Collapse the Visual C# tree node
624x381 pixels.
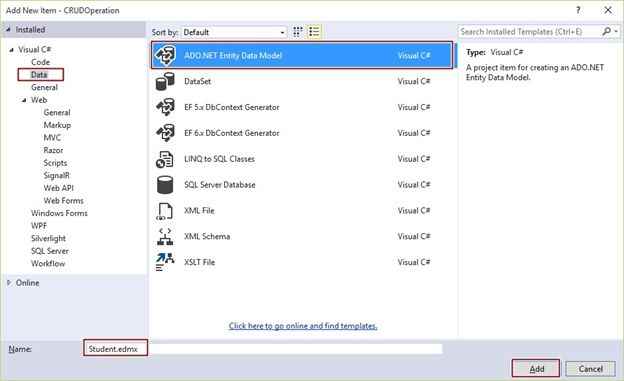(12, 50)
